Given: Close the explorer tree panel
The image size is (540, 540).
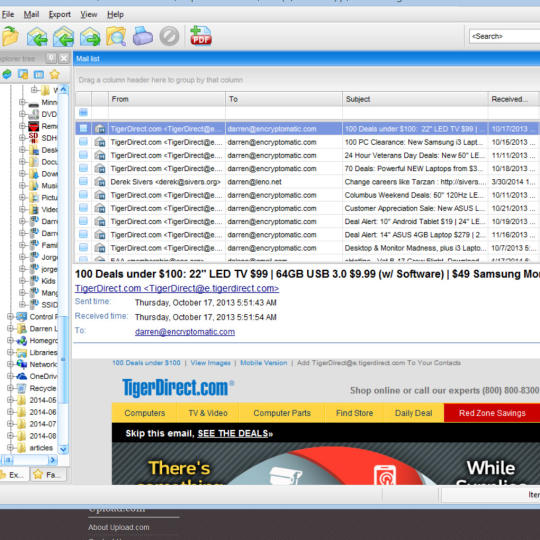Looking at the screenshot, I should pyautogui.click(x=63, y=58).
